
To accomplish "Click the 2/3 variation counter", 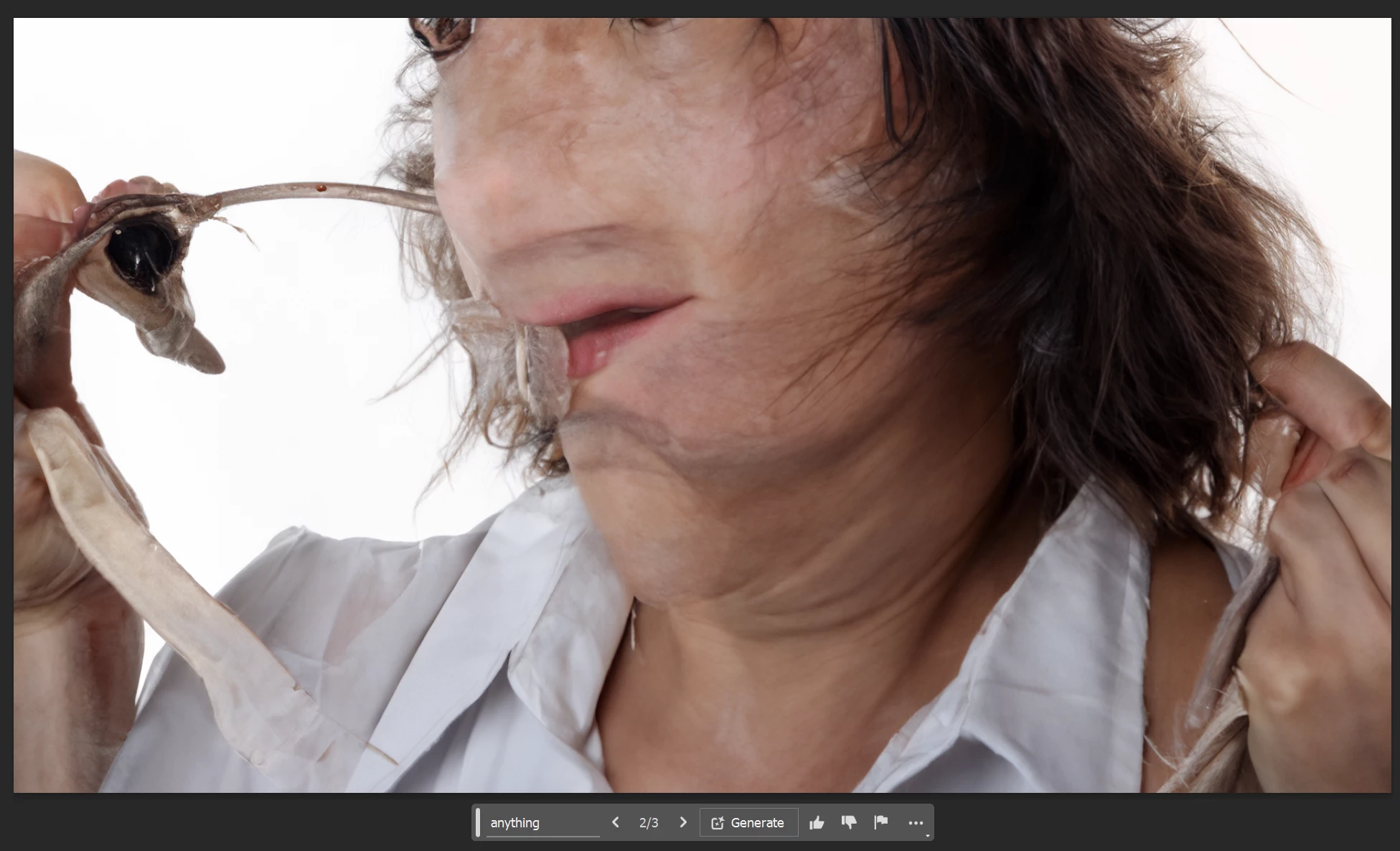I will [649, 822].
